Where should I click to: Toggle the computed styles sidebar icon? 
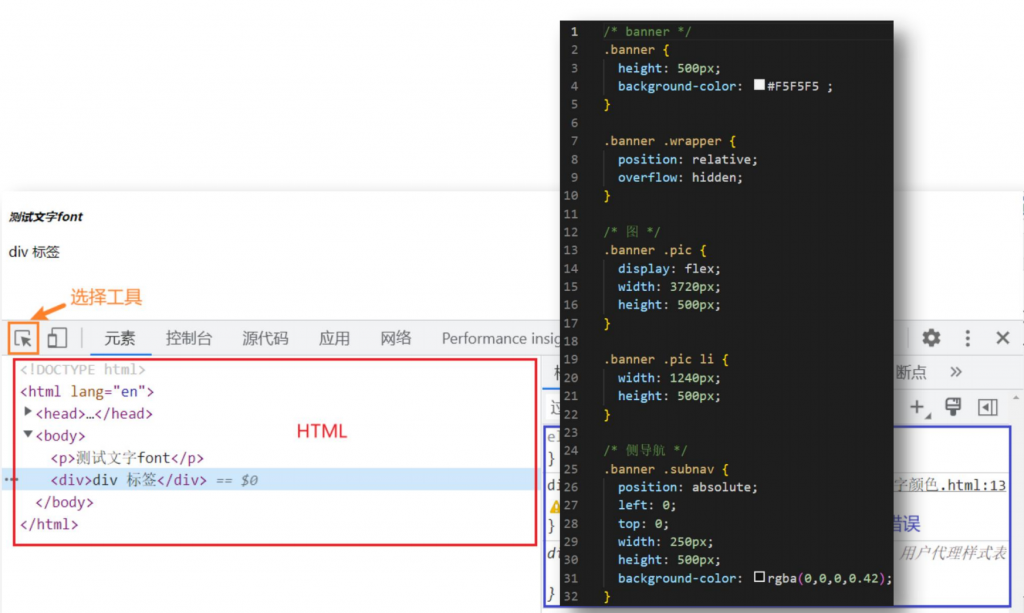(x=987, y=407)
